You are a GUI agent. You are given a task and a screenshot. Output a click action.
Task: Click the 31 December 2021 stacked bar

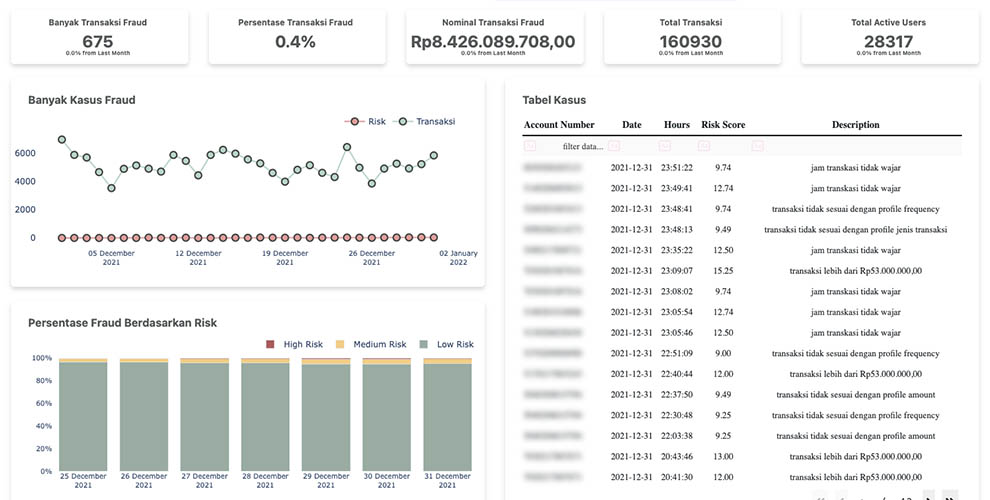447,415
